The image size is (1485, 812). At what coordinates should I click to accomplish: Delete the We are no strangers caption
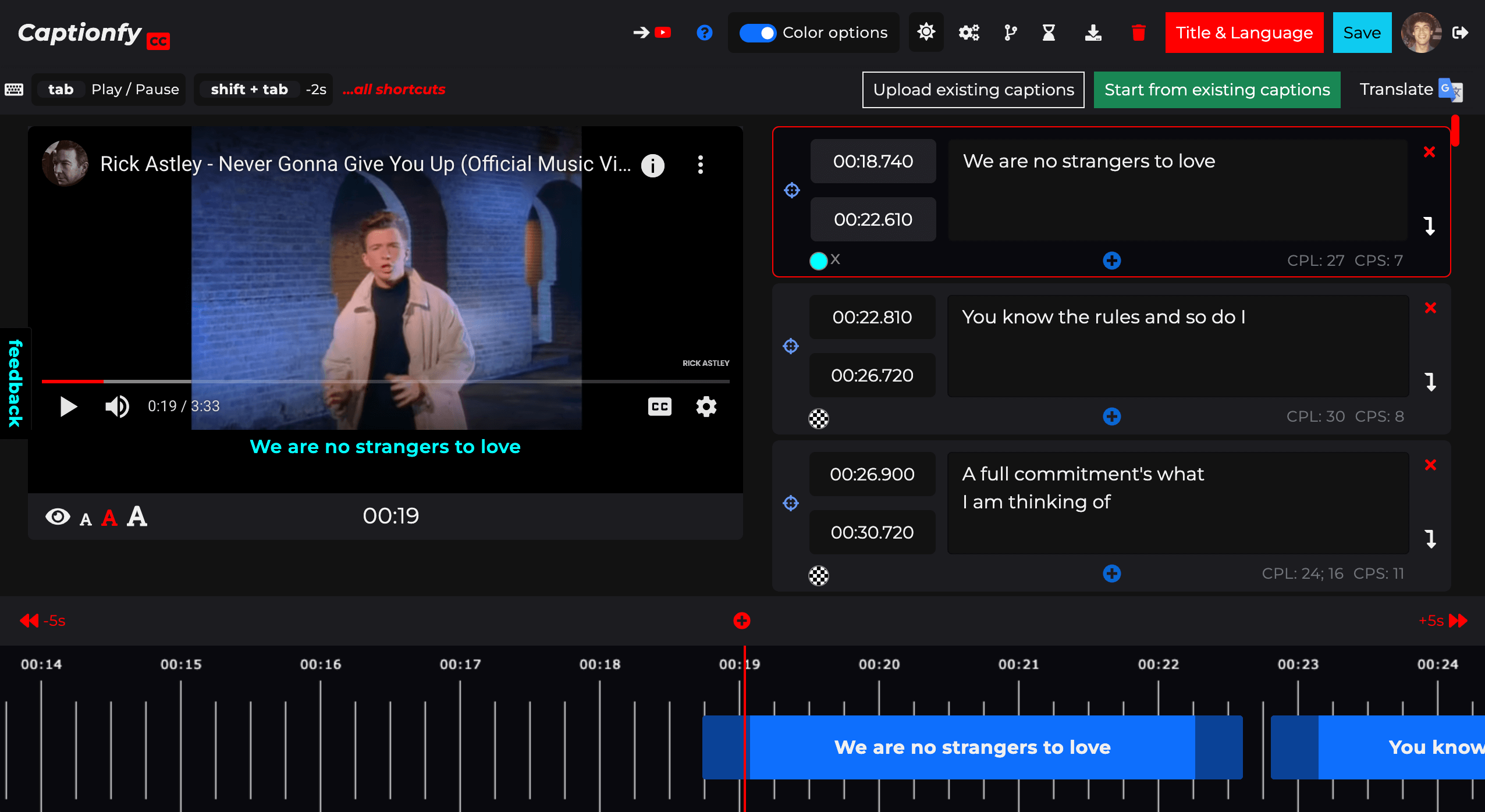pos(1429,152)
